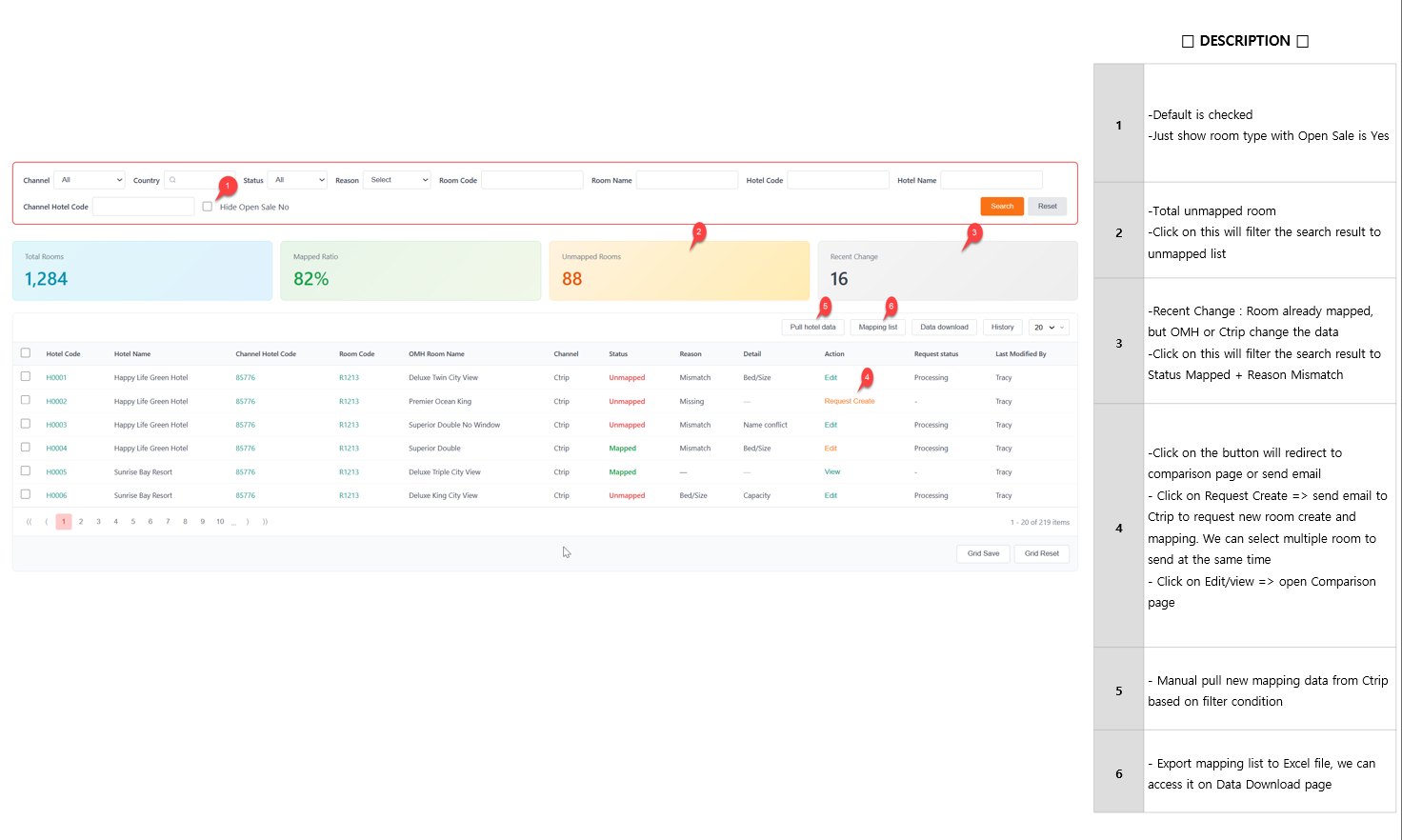
Task: Click red annotation marker 3 above Recent Change
Action: pyautogui.click(x=973, y=232)
